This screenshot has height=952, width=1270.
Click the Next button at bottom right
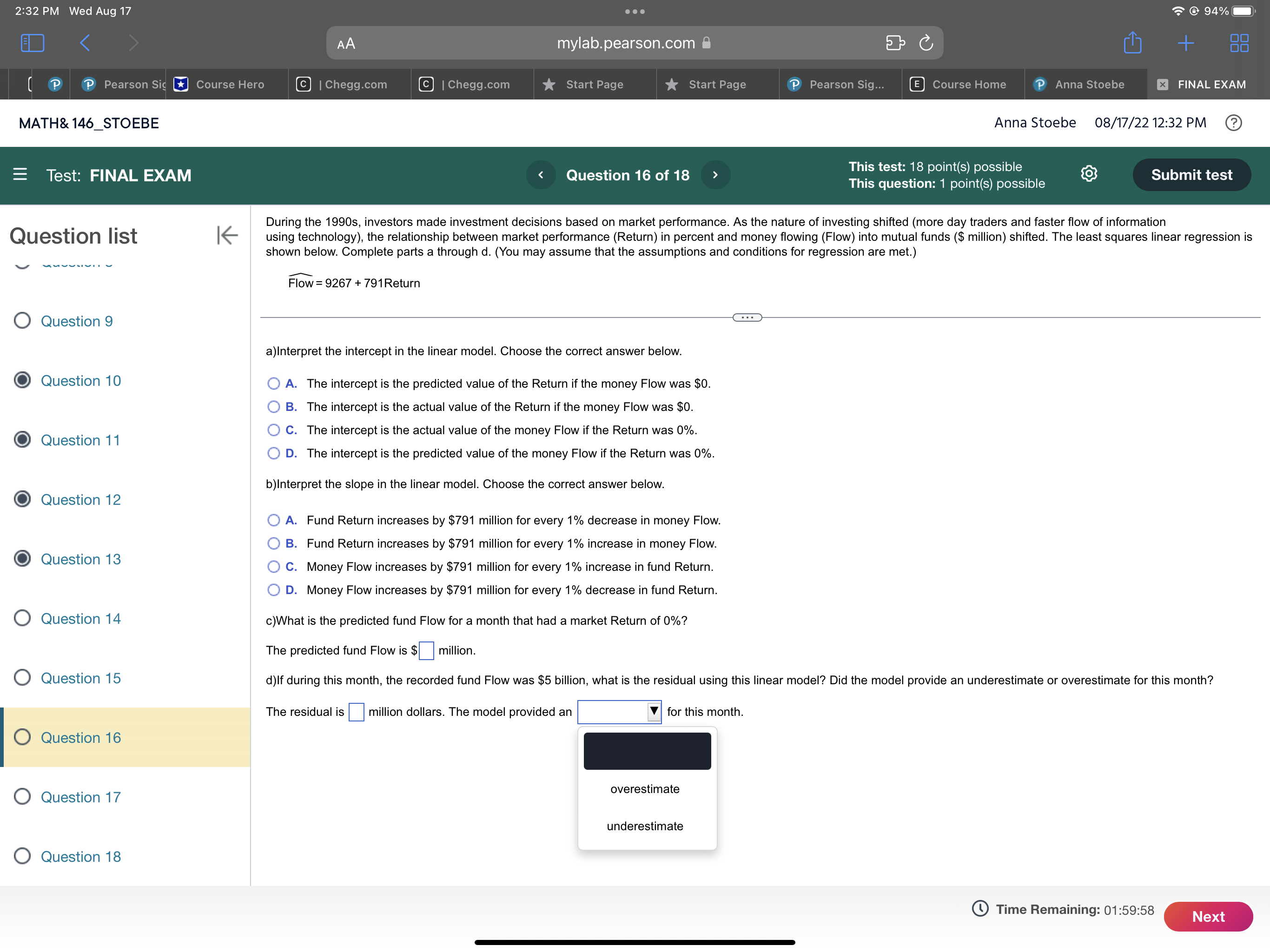pyautogui.click(x=1208, y=916)
